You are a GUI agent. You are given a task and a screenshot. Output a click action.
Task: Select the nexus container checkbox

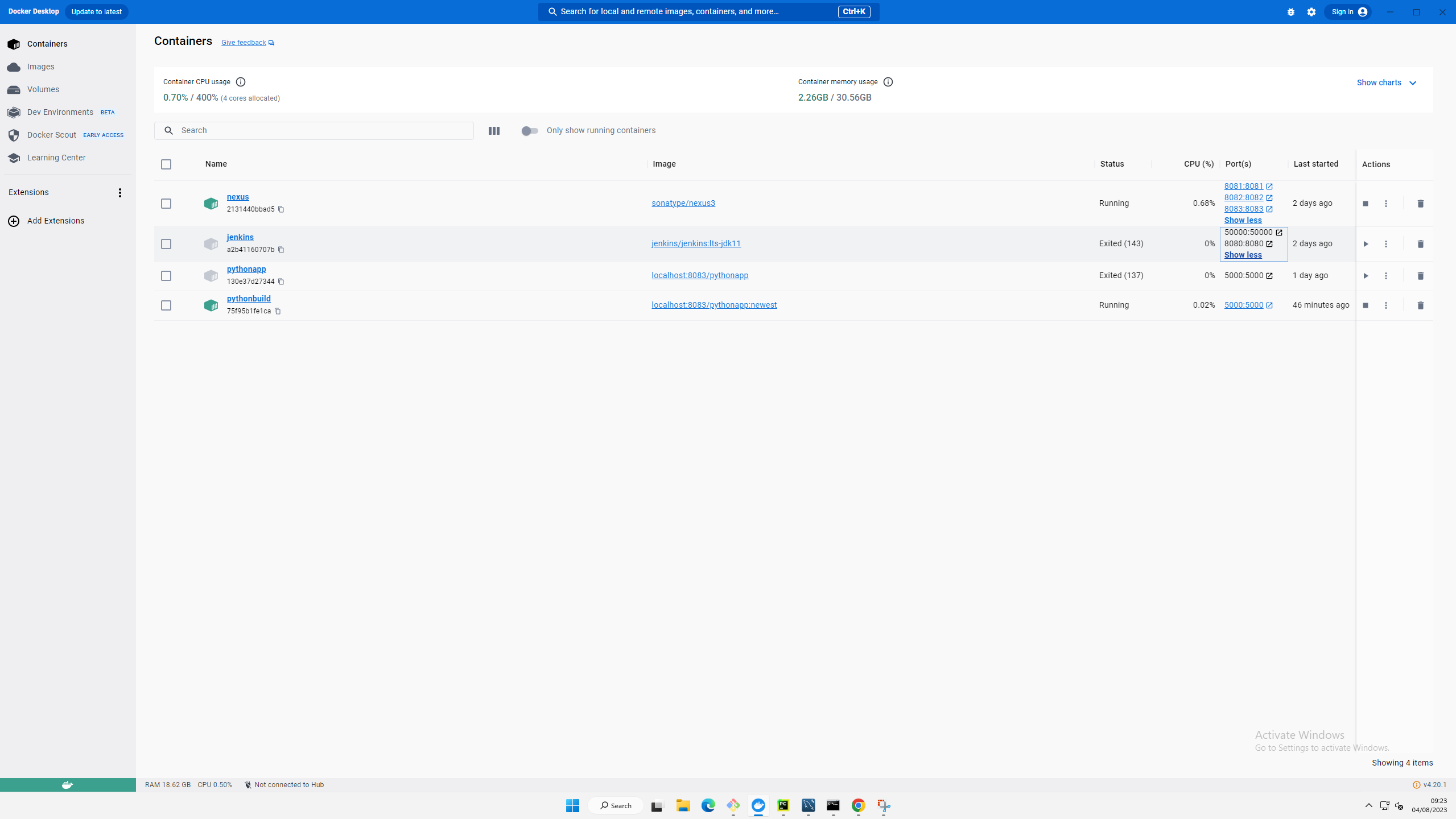166,203
